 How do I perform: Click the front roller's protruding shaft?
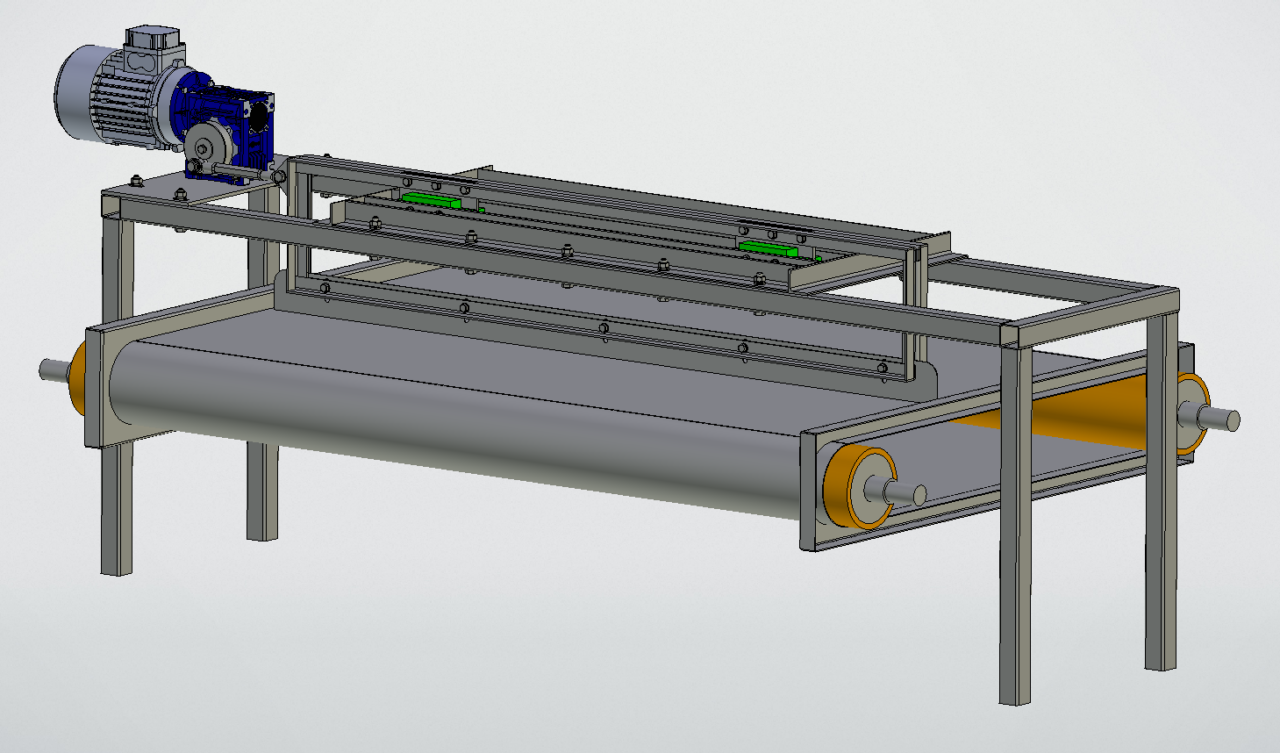[905, 492]
